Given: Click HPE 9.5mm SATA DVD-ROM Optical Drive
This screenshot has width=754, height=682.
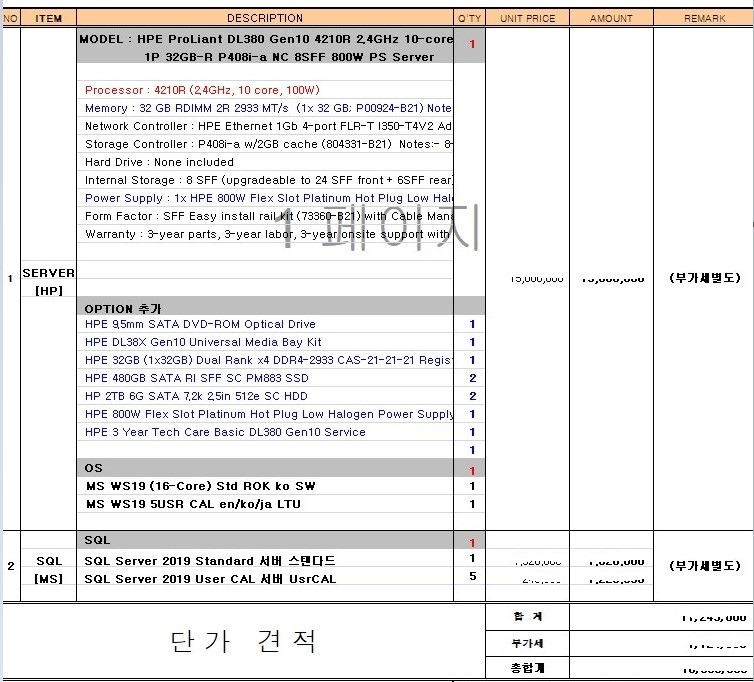Looking at the screenshot, I should [x=265, y=324].
